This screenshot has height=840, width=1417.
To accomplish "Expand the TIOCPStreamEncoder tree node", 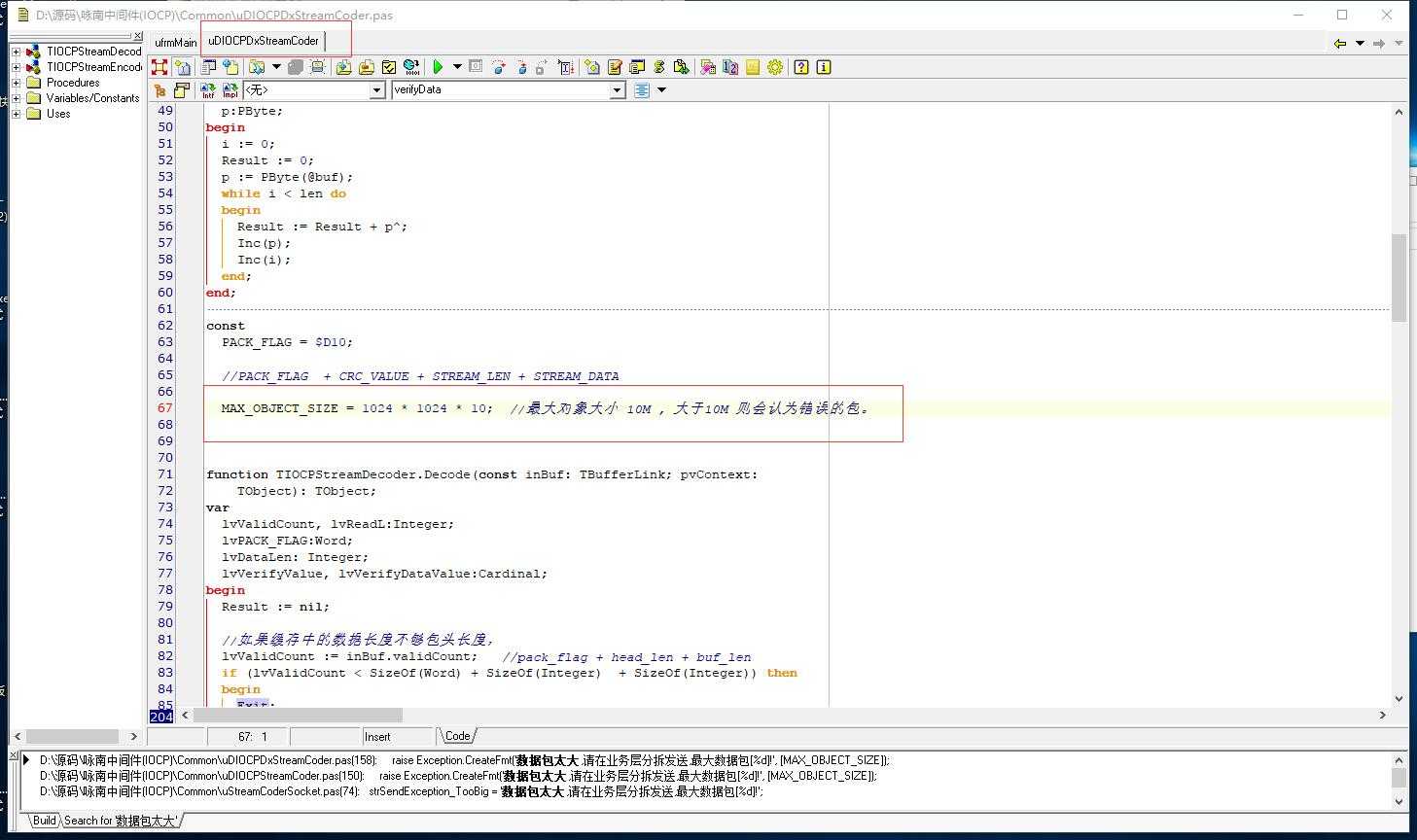I will pyautogui.click(x=16, y=67).
